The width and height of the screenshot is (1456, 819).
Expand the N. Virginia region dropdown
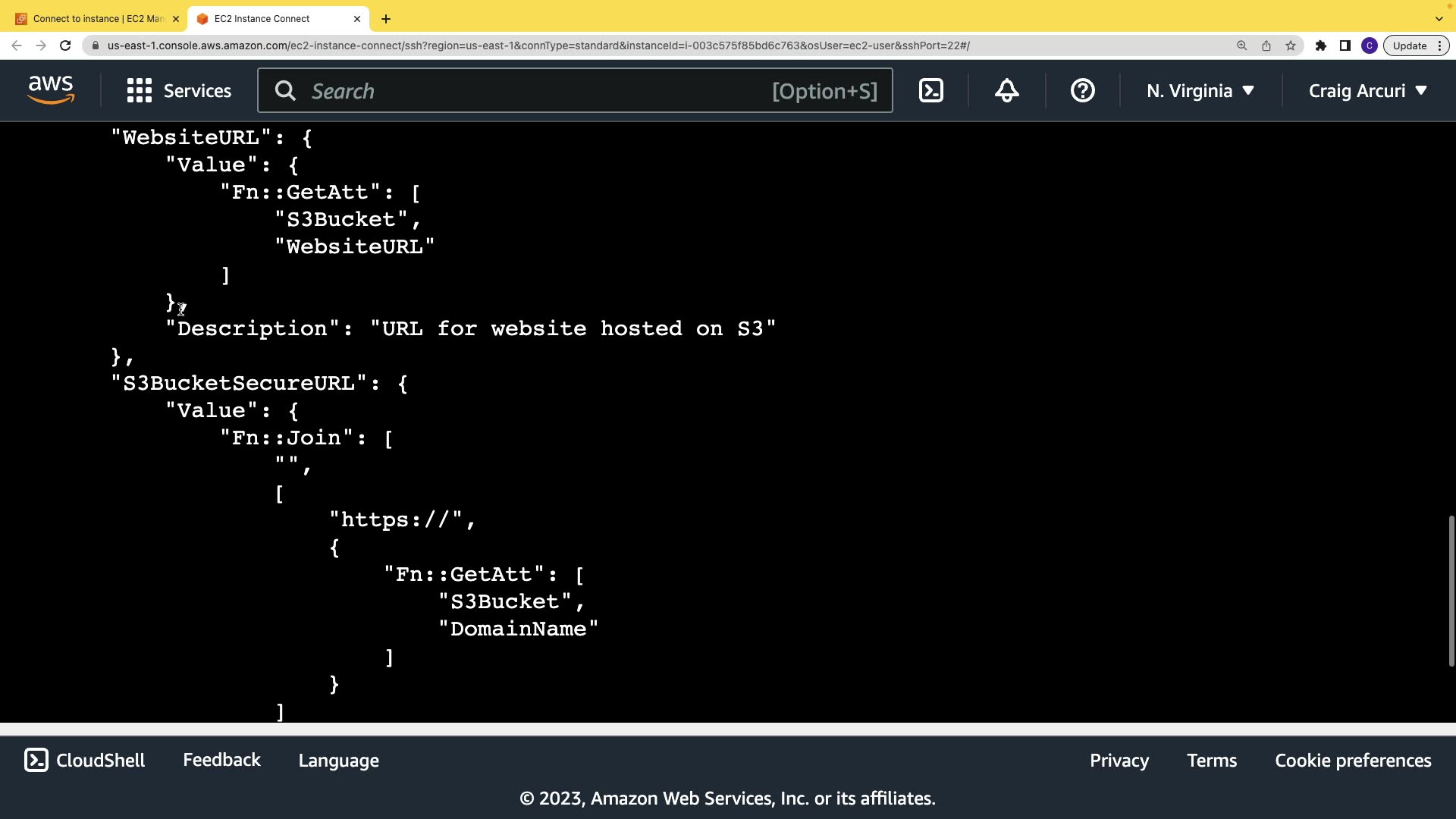1200,91
